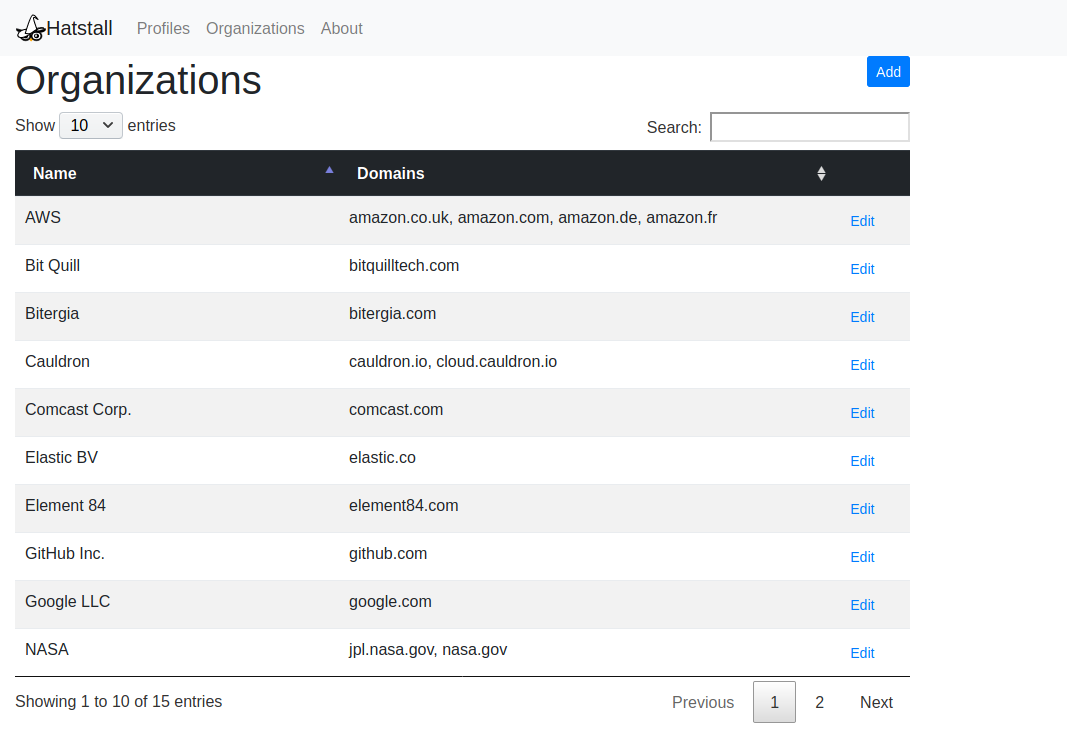Select the GitHub Inc. name cell
1067x744 pixels.
(177, 557)
